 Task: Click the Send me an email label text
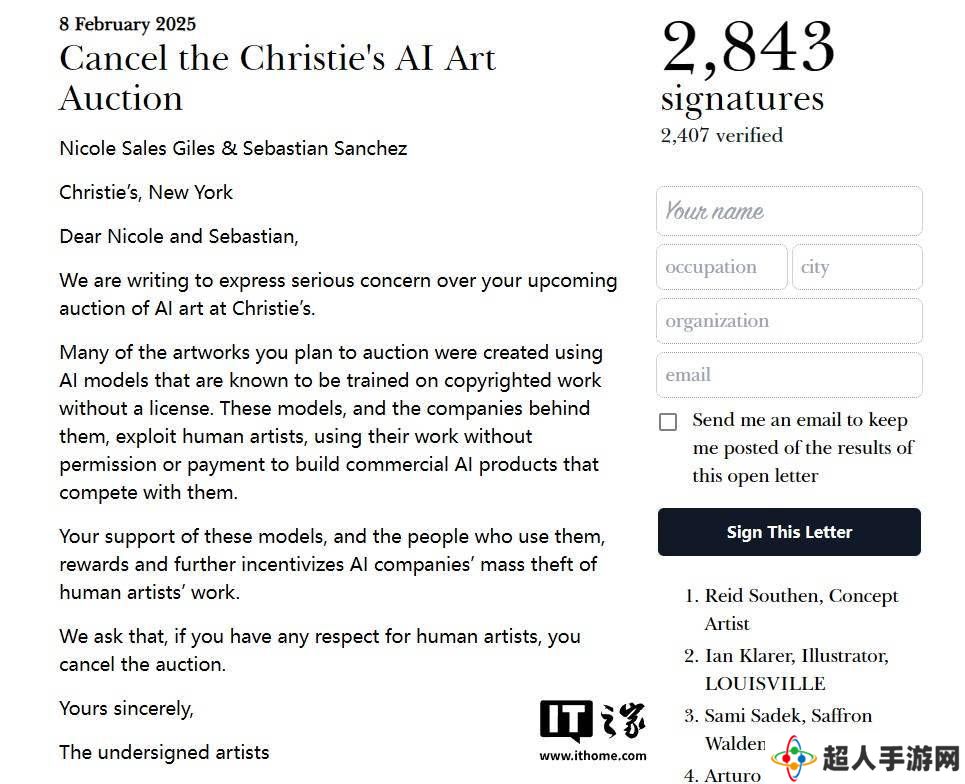pyautogui.click(x=803, y=447)
